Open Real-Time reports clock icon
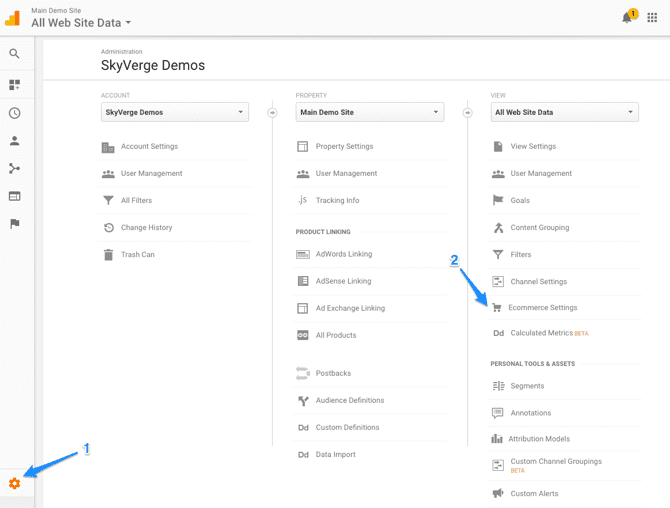670x508 pixels. [14, 113]
